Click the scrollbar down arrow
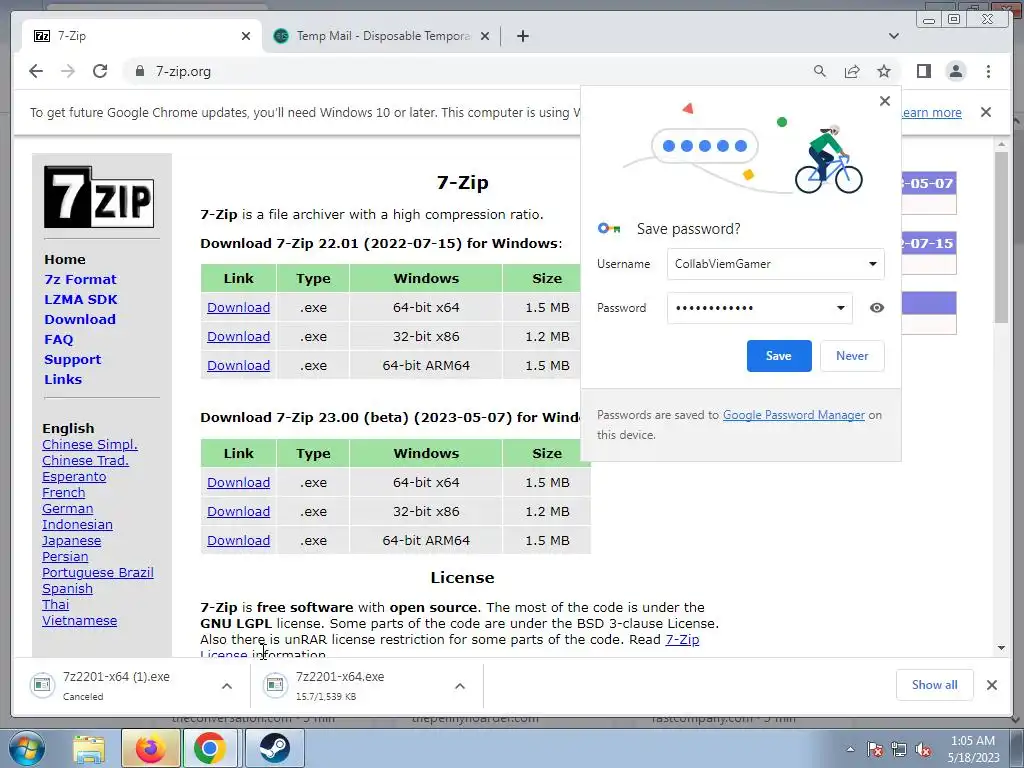The image size is (1024, 768). pos(1002,648)
